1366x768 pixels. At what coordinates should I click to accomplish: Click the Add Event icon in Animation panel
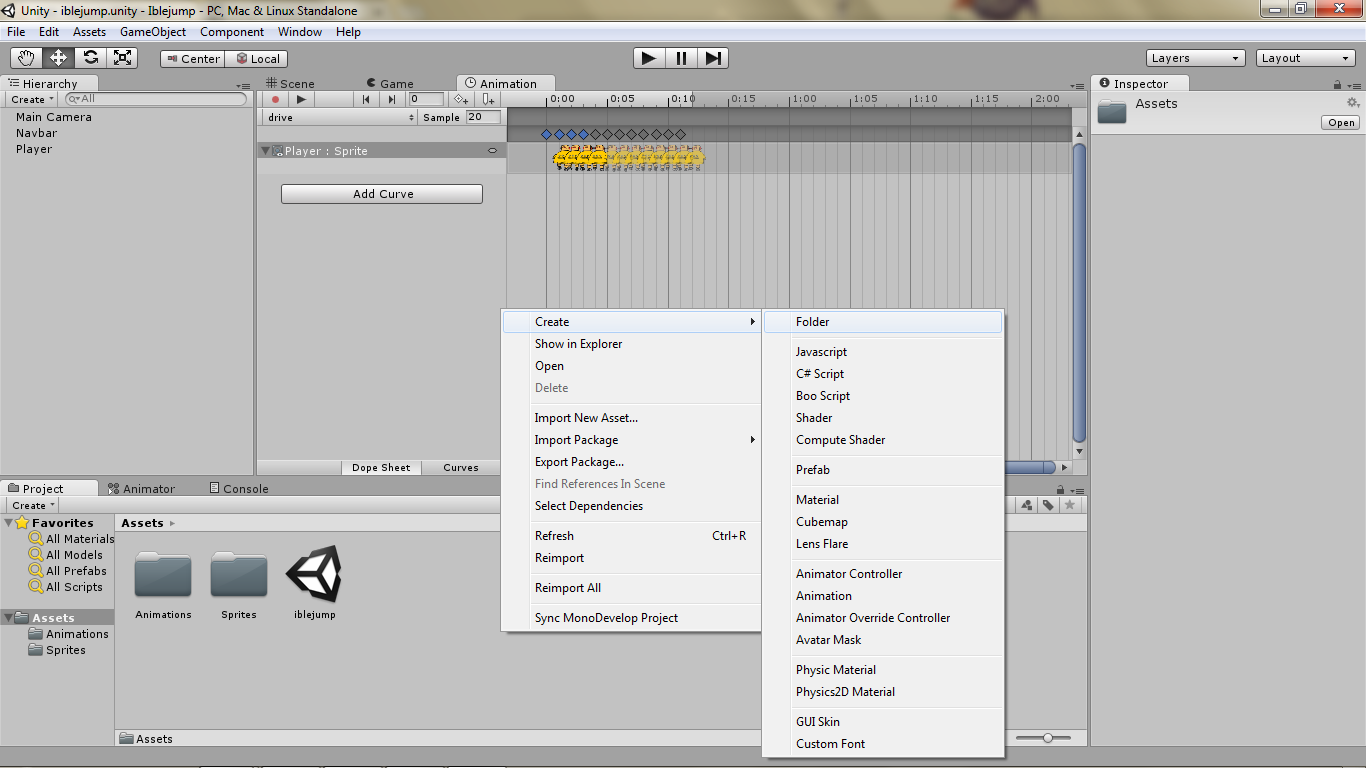(487, 99)
